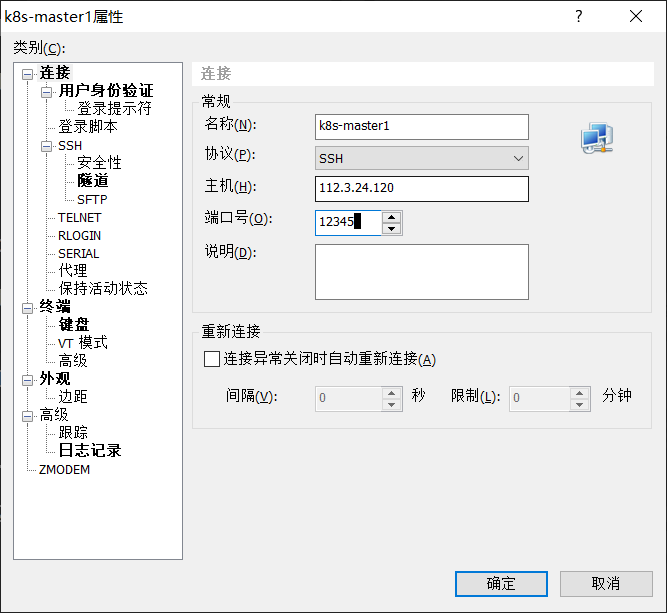Click the network computers session icon

(x=597, y=138)
